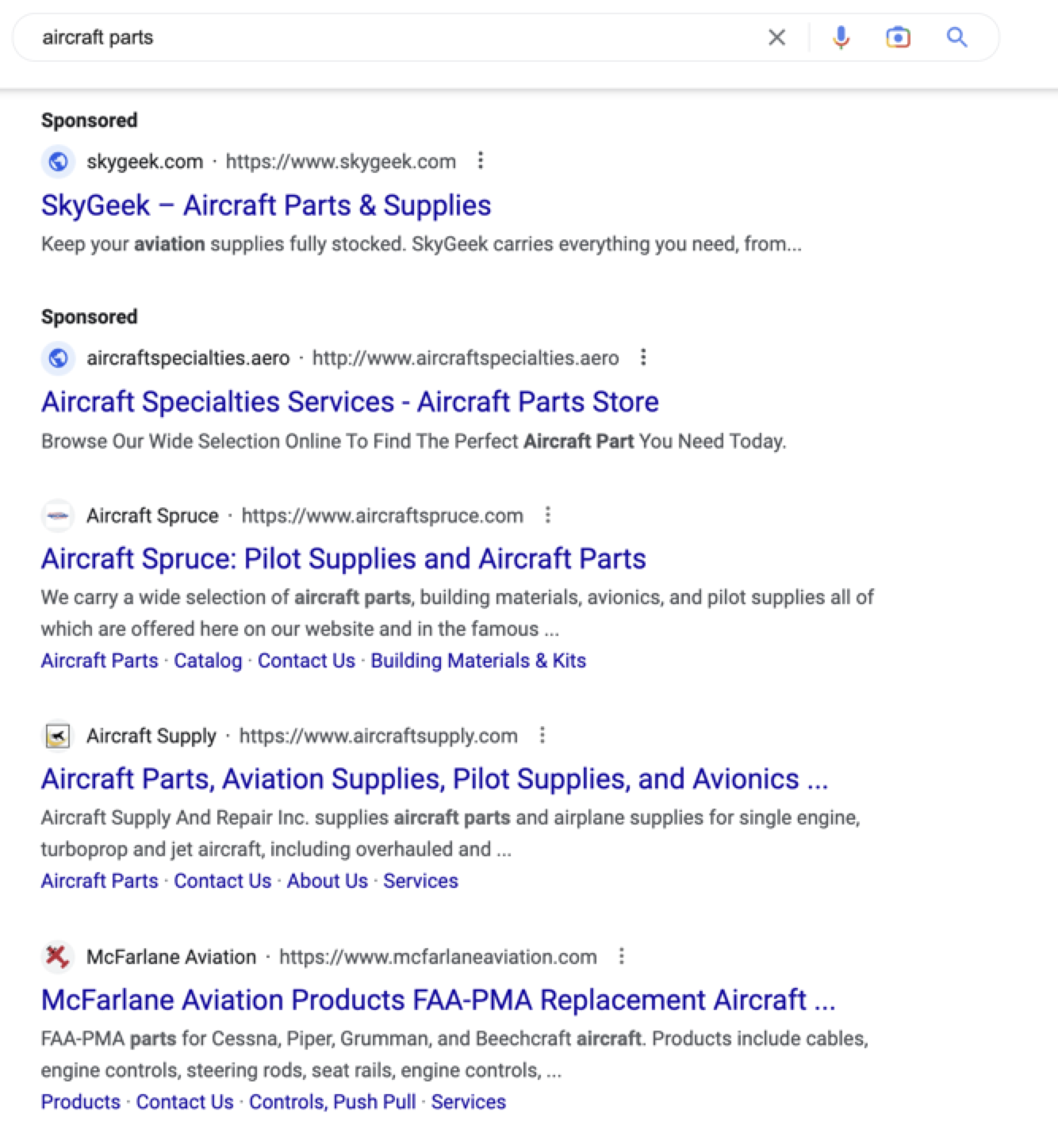The height and width of the screenshot is (1148, 1058).
Task: Click the skygeek.com globe favicon
Action: point(57,162)
